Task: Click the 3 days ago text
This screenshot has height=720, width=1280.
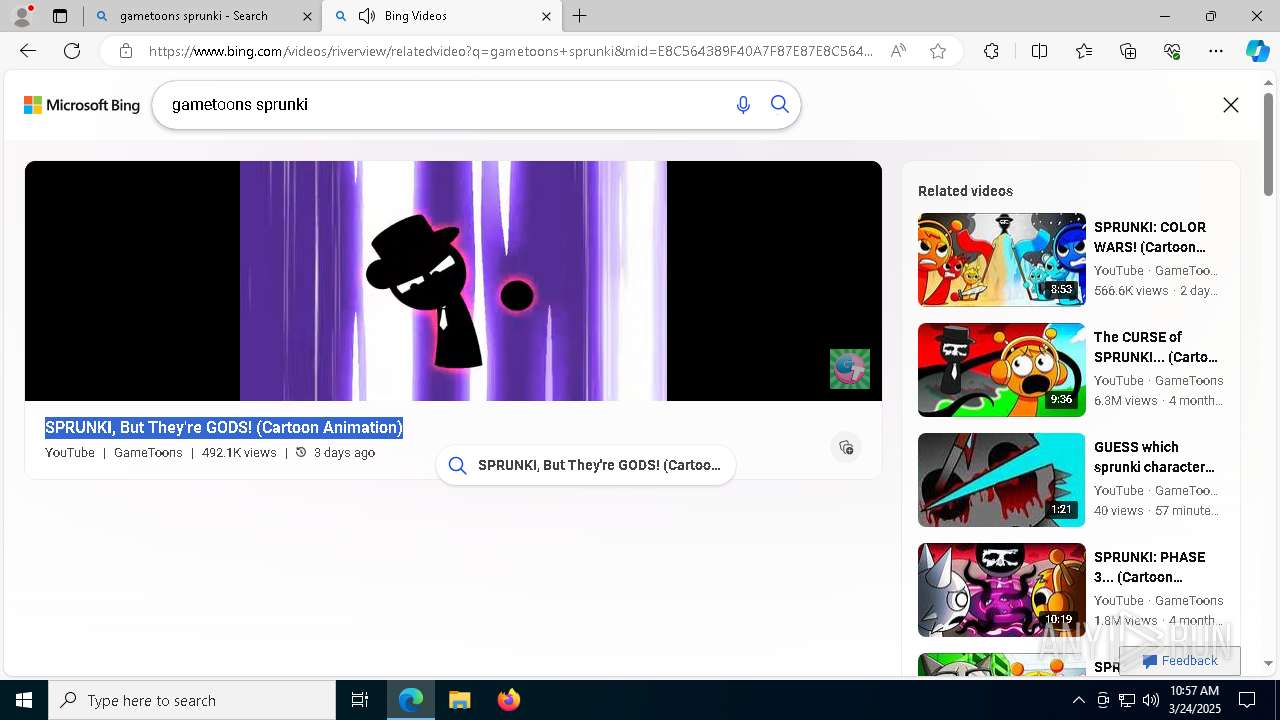Action: pos(344,453)
